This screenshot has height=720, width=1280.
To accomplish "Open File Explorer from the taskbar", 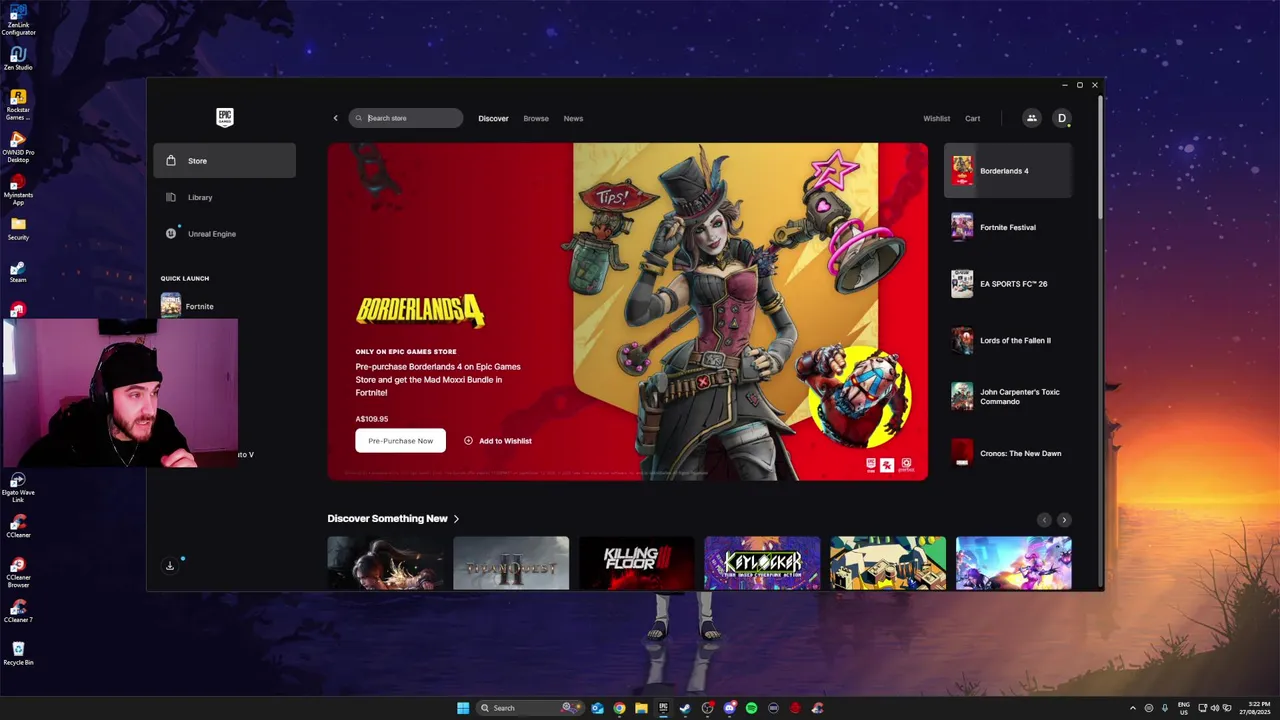I will point(641,708).
